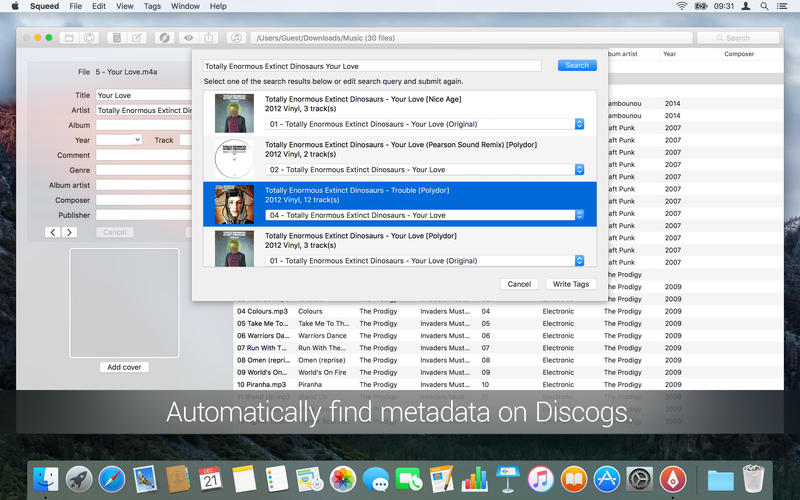800x500 pixels.
Task: Open Launchpad rocket in the Dock
Action: [79, 480]
